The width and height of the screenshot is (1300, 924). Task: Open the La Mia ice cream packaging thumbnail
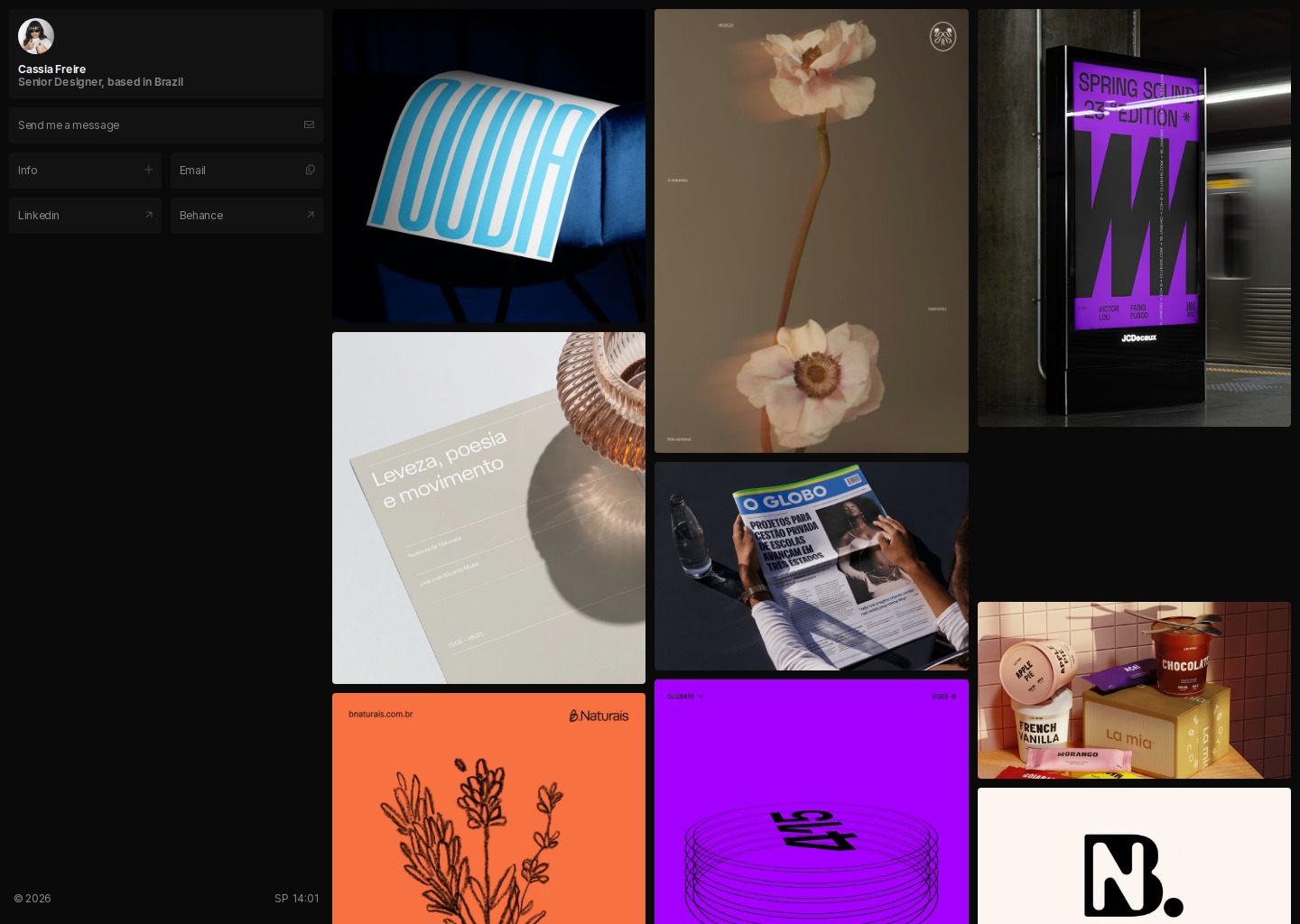click(x=1134, y=690)
